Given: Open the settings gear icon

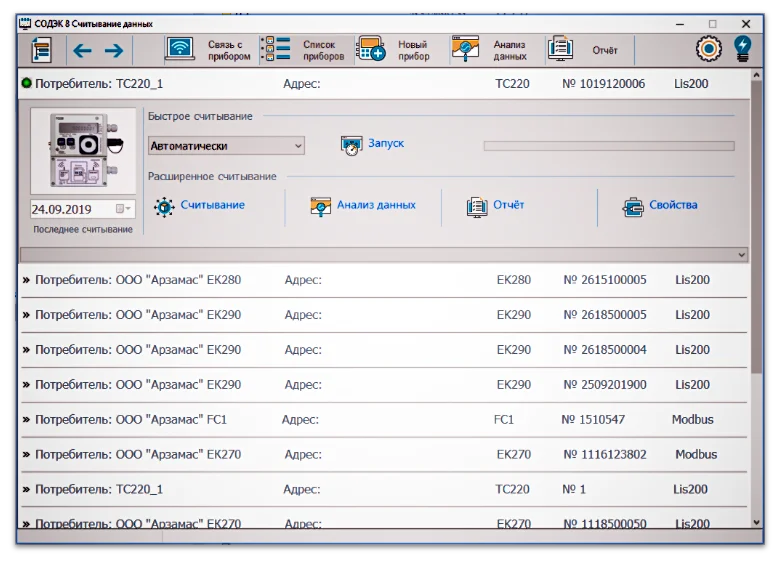Looking at the screenshot, I should (x=709, y=49).
